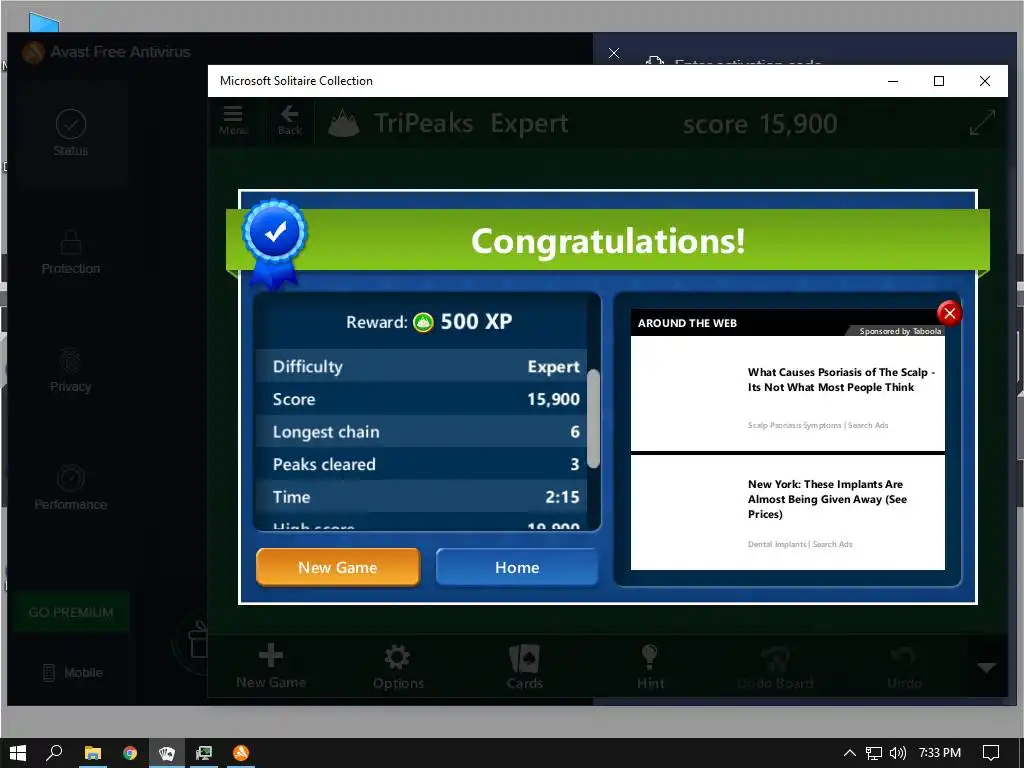The width and height of the screenshot is (1024, 768).
Task: Go to Home from Congratulations dialog
Action: 517,567
